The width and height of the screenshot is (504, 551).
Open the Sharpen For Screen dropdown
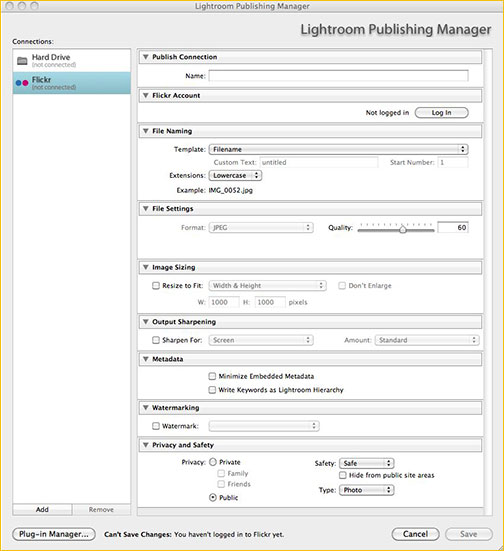click(x=261, y=340)
